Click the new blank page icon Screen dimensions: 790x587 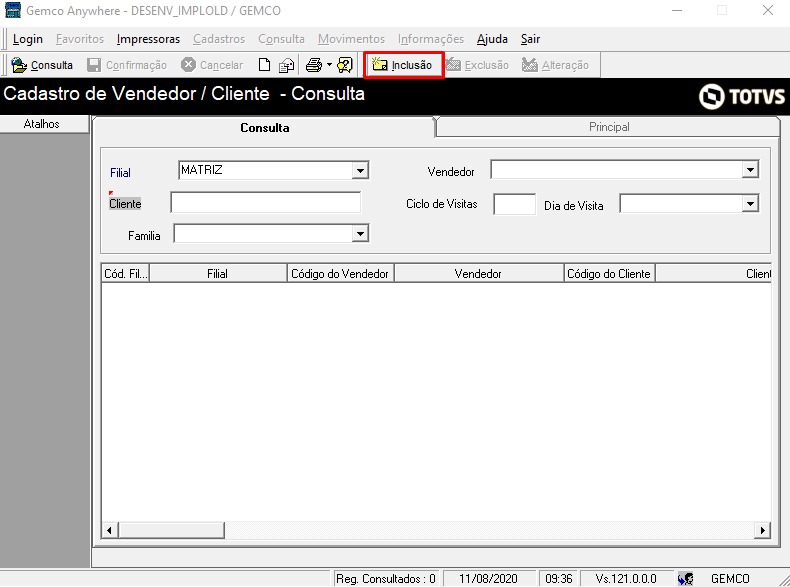tap(264, 65)
